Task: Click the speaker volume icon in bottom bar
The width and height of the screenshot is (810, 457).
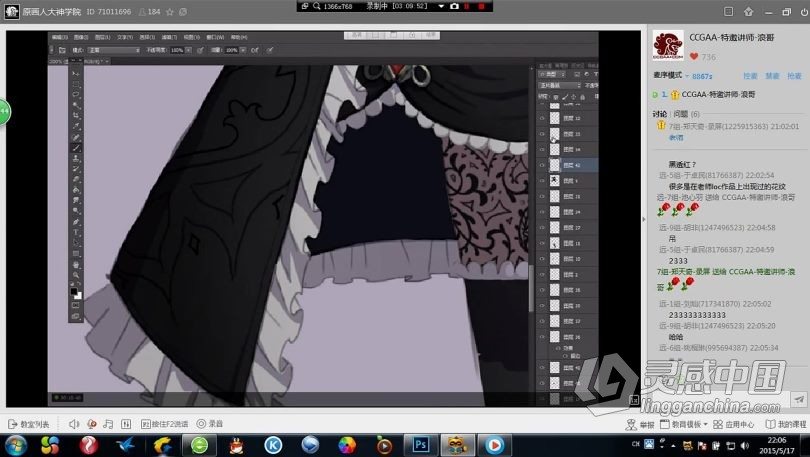Action: 74,424
